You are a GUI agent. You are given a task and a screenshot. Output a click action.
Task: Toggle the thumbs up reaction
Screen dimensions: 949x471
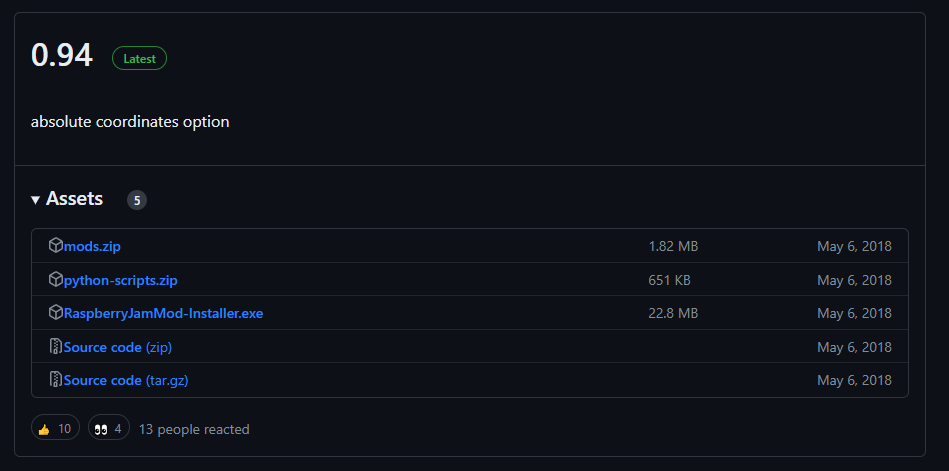click(x=55, y=429)
